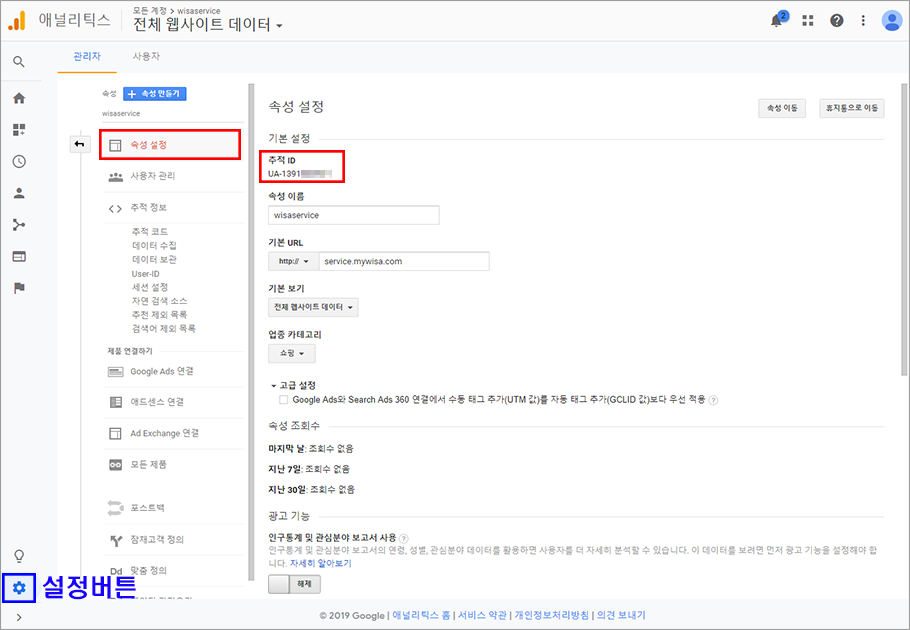Click the 속성 이동 button

click(x=782, y=108)
